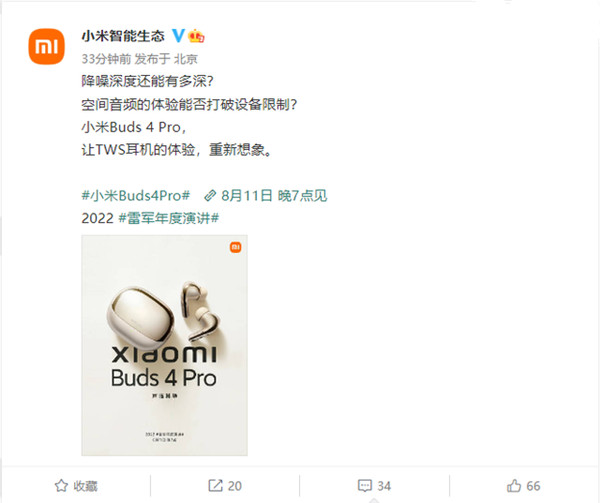
Task: Click the repost count 20
Action: (x=235, y=486)
